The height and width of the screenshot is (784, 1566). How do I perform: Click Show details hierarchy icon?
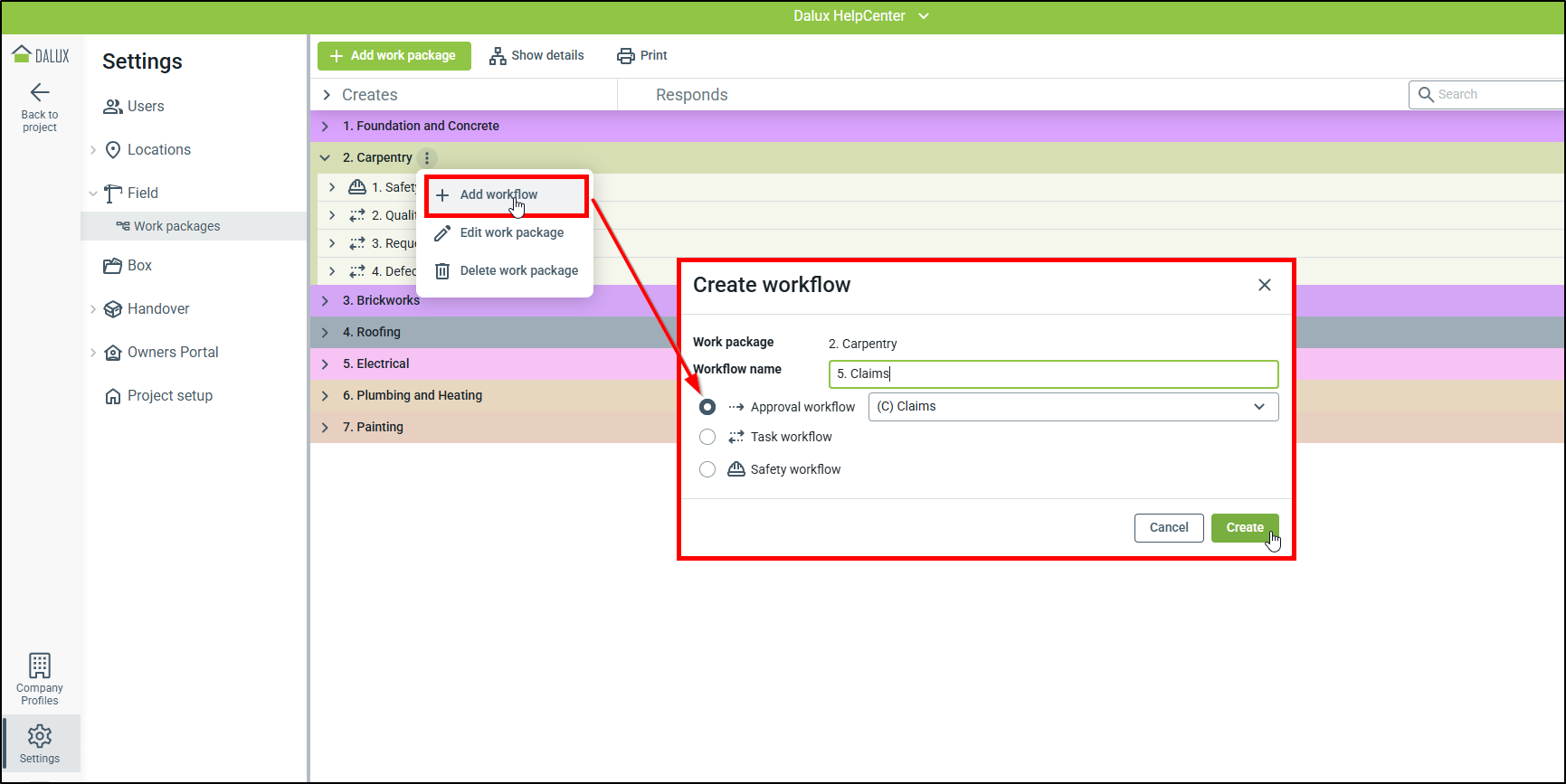coord(498,56)
